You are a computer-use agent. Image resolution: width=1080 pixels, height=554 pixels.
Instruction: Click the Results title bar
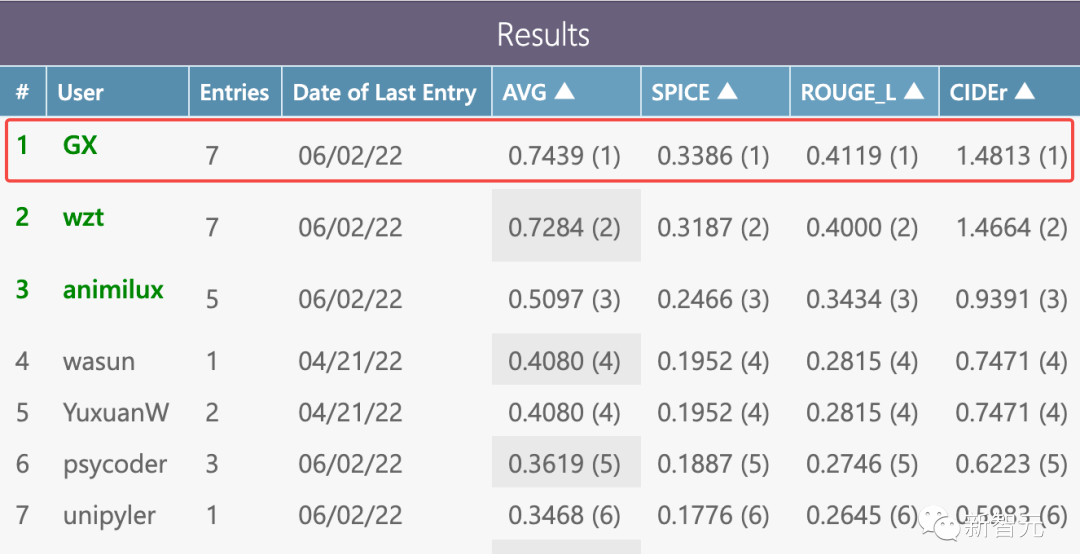542,35
